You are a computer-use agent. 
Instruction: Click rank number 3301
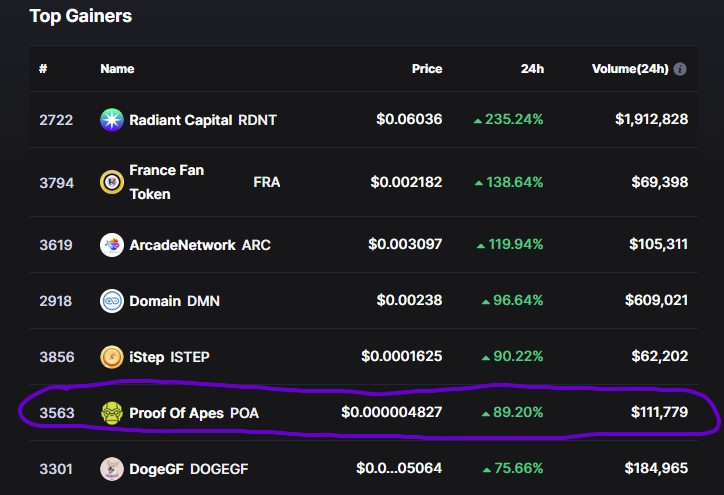(56, 469)
